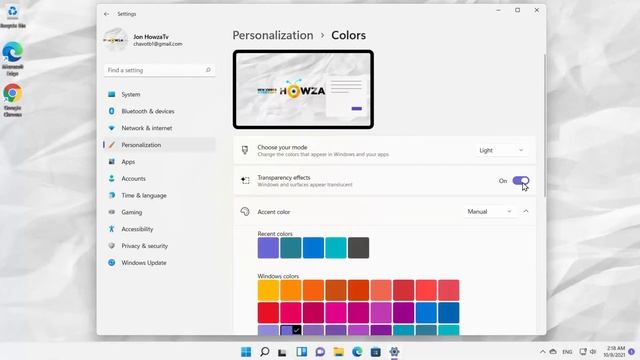The height and width of the screenshot is (360, 640).
Task: Turn off Transparency effects toggle
Action: 521,180
